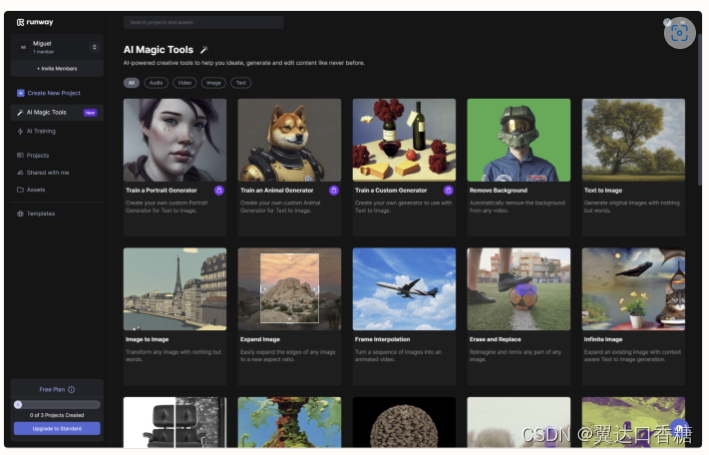Image resolution: width=709 pixels, height=455 pixels.
Task: Open Remove Background tool thumbnail
Action: [519, 140]
